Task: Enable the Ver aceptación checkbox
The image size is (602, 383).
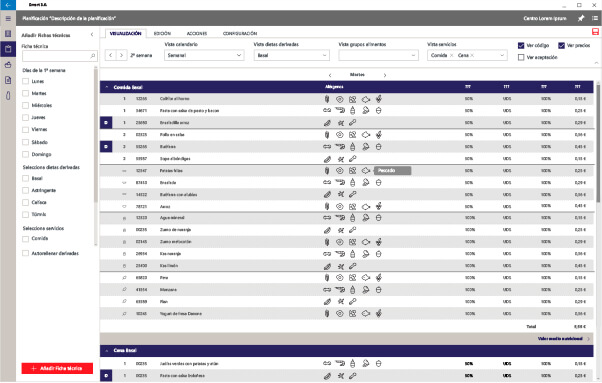Action: click(x=521, y=58)
